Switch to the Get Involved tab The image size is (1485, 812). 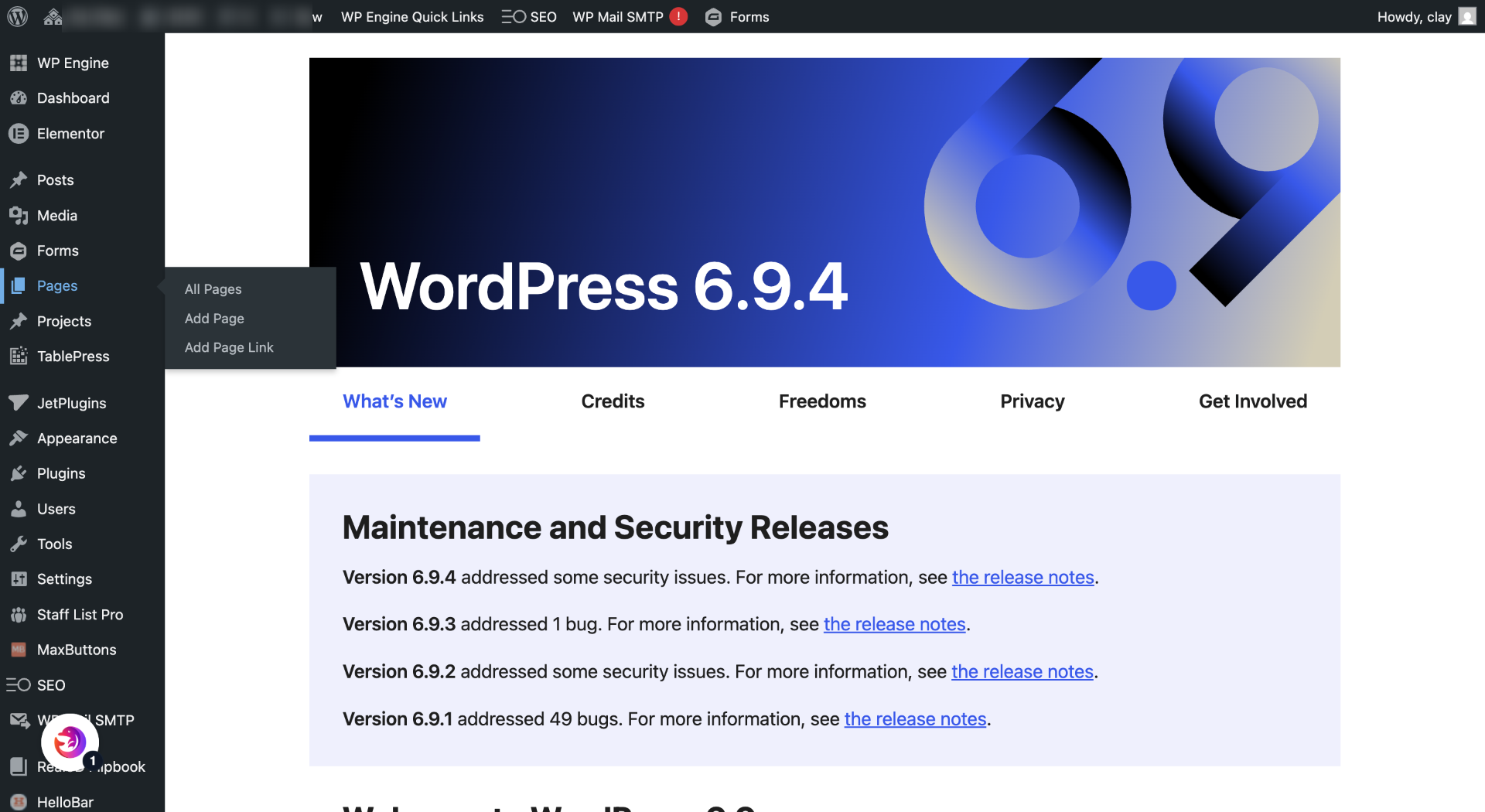click(1253, 401)
